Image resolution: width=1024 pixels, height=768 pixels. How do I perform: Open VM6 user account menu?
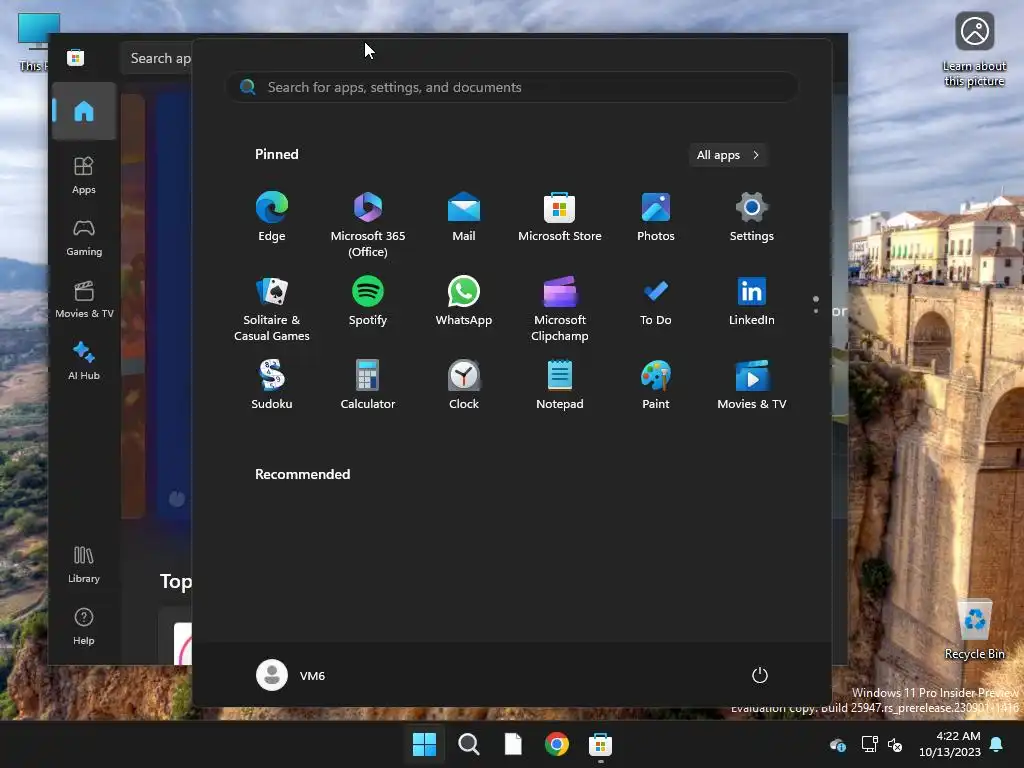[x=291, y=675]
